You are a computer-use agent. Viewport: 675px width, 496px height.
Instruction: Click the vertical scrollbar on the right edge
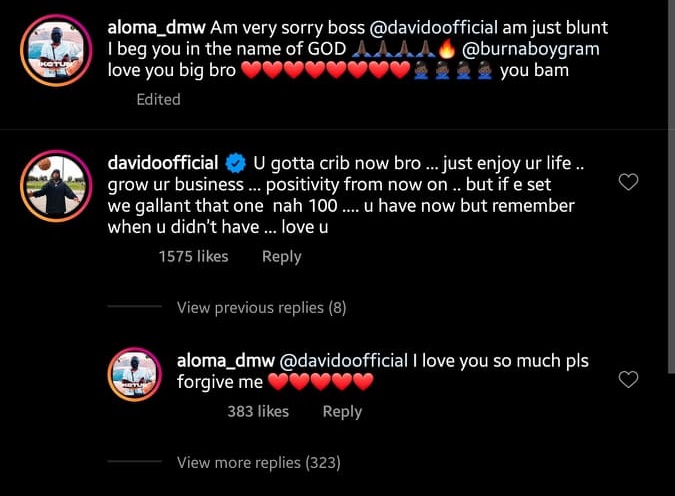tap(672, 185)
